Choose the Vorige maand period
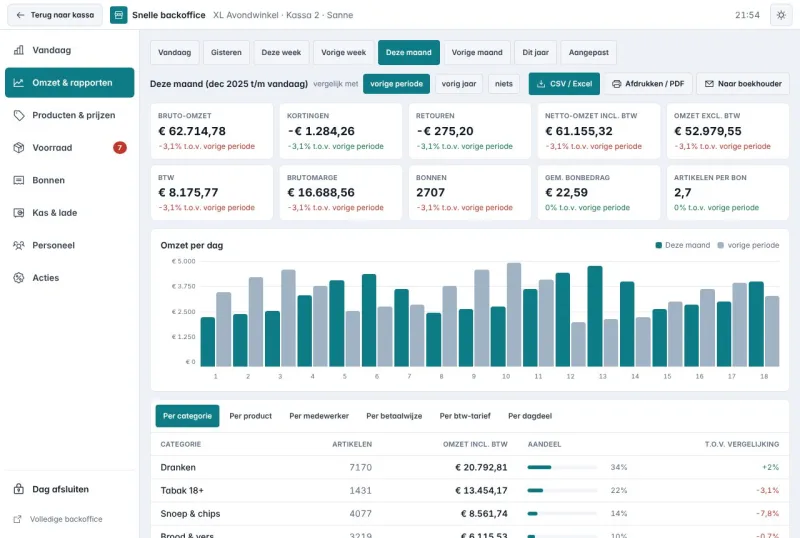 click(x=477, y=53)
